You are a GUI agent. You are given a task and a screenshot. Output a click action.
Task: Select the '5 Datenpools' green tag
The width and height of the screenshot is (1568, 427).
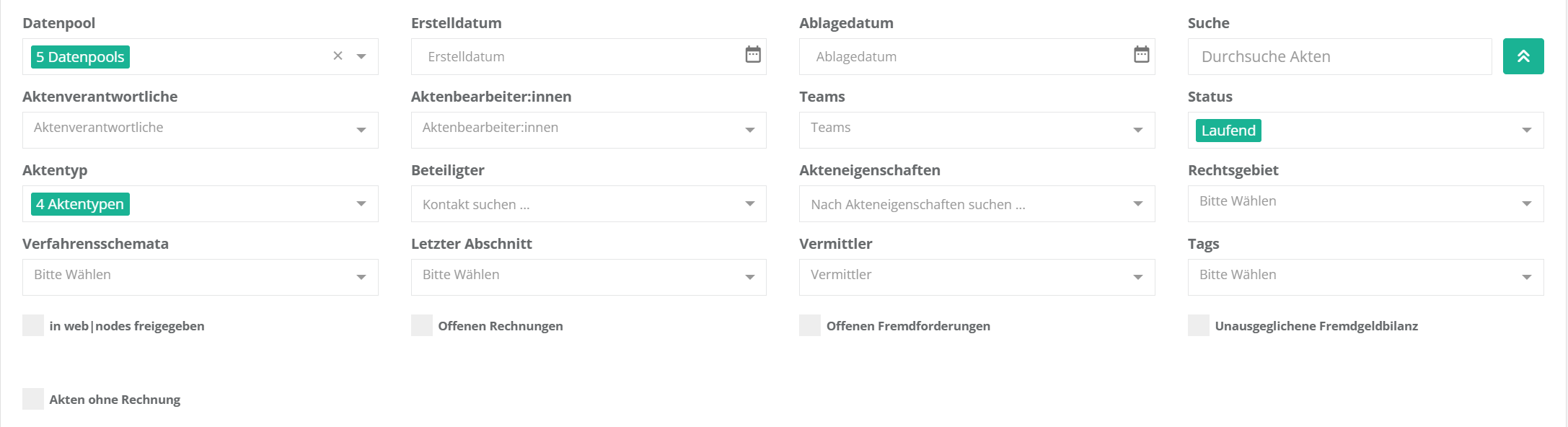coord(80,57)
